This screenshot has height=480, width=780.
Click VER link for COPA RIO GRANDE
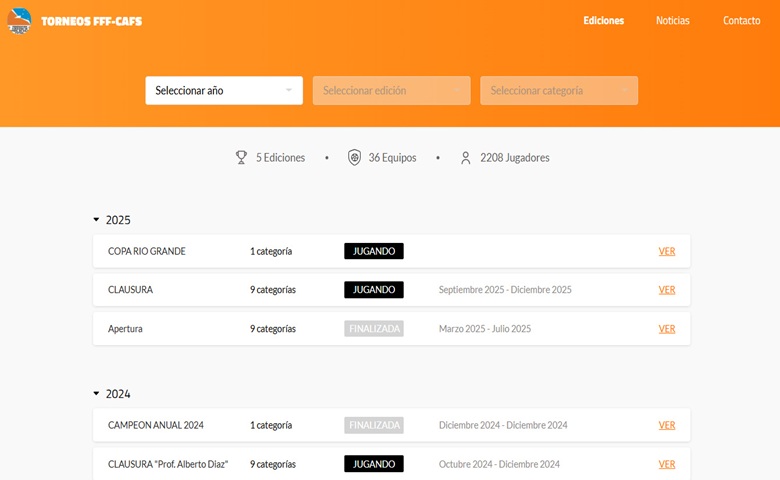pyautogui.click(x=667, y=252)
